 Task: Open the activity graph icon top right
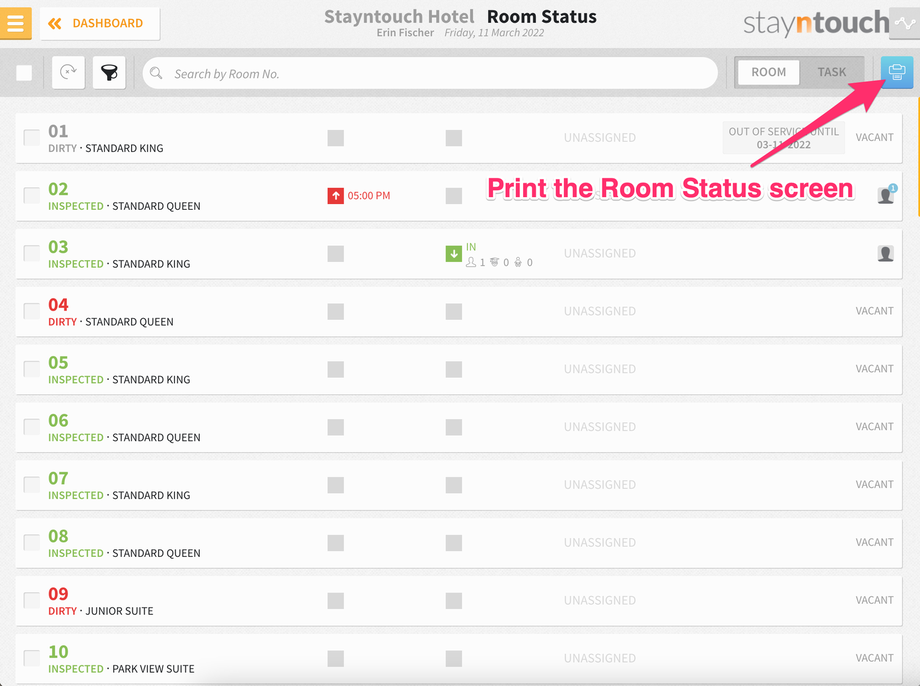tap(905, 23)
